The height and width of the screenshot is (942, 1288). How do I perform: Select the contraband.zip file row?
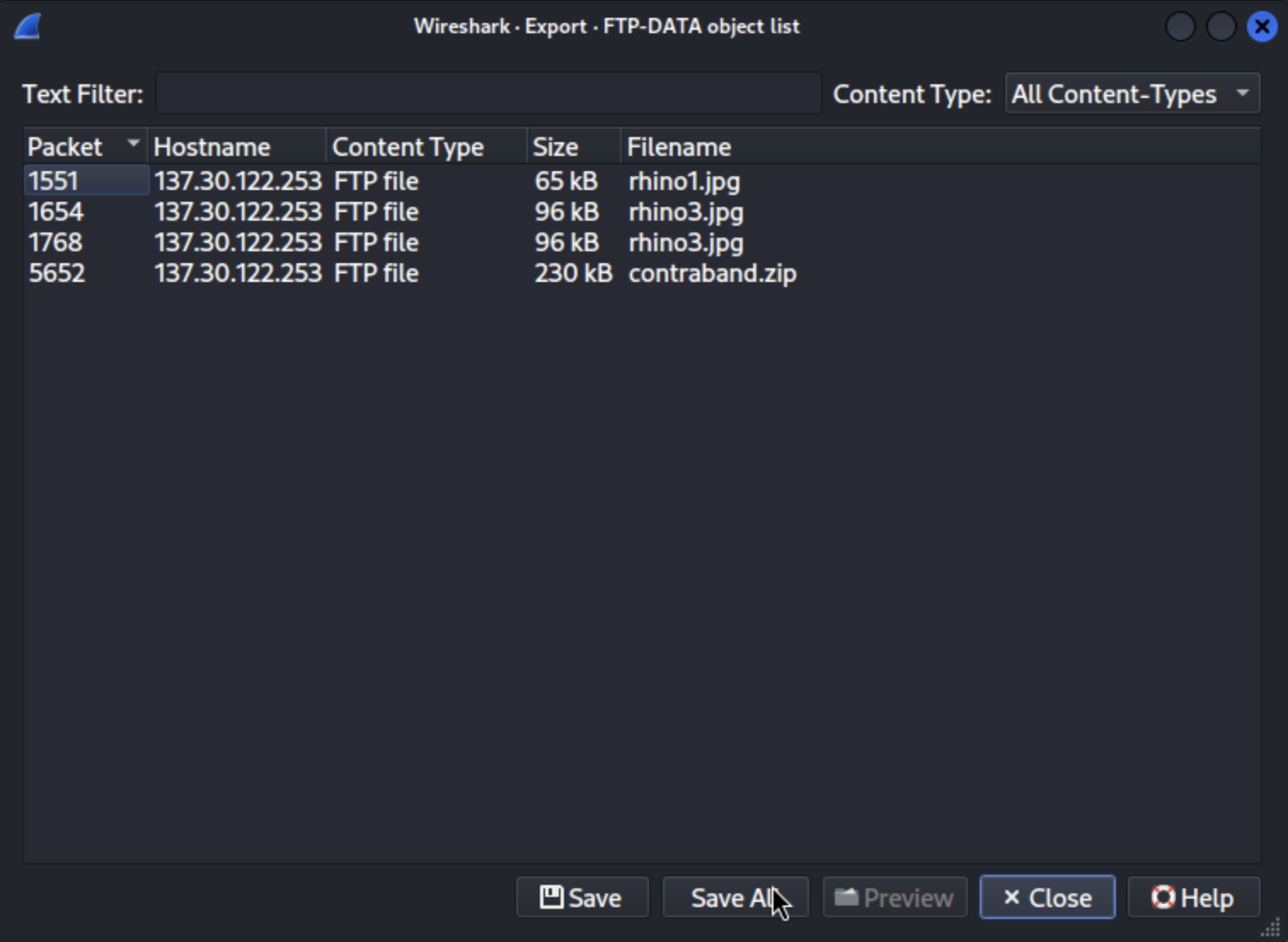712,273
